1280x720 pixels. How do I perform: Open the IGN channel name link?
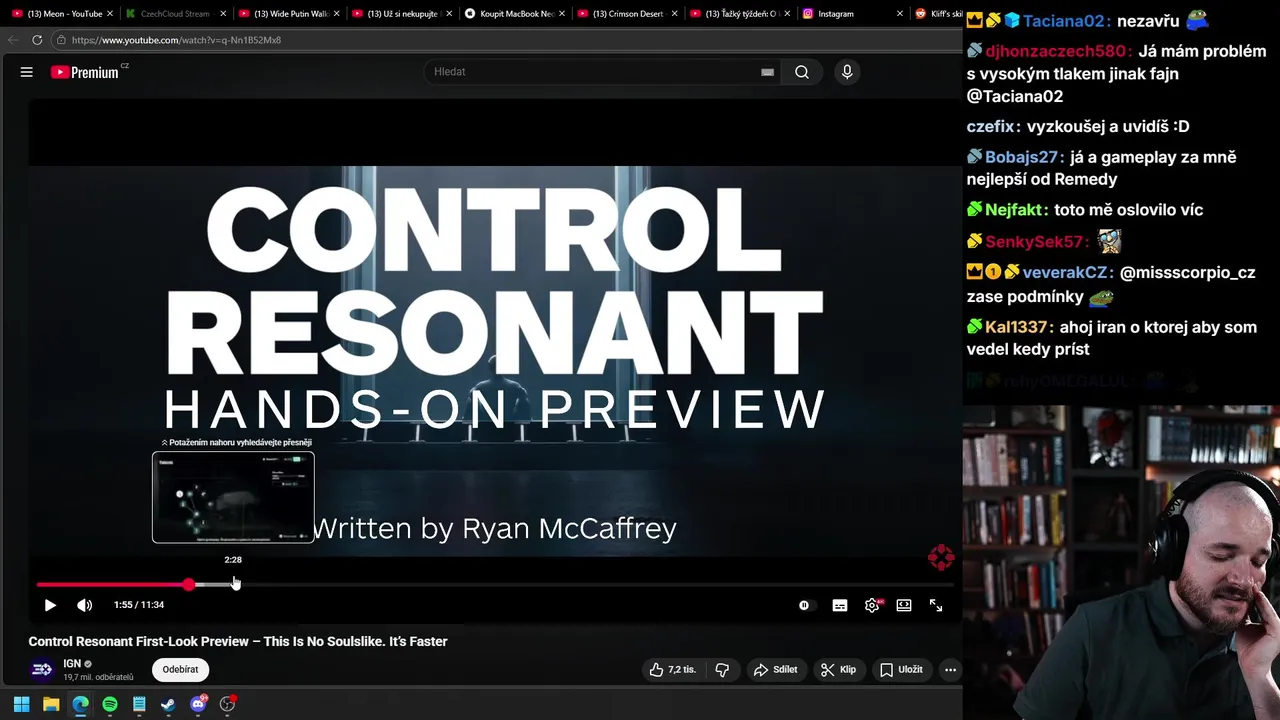(x=72, y=663)
